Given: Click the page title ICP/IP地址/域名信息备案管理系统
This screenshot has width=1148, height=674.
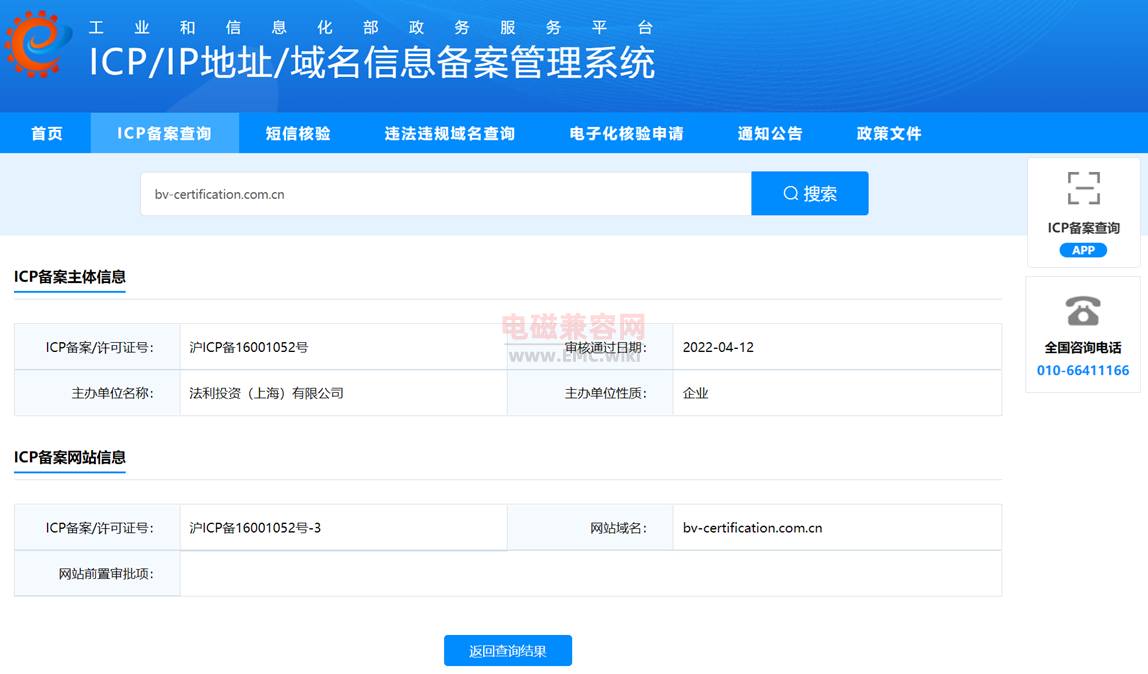Looking at the screenshot, I should coord(372,62).
